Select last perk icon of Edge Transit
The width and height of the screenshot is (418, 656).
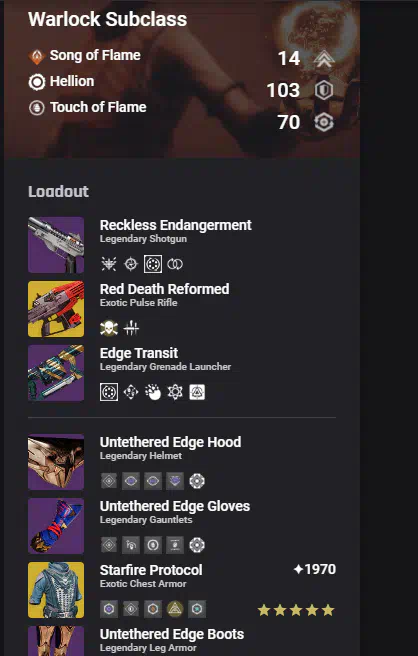197,392
